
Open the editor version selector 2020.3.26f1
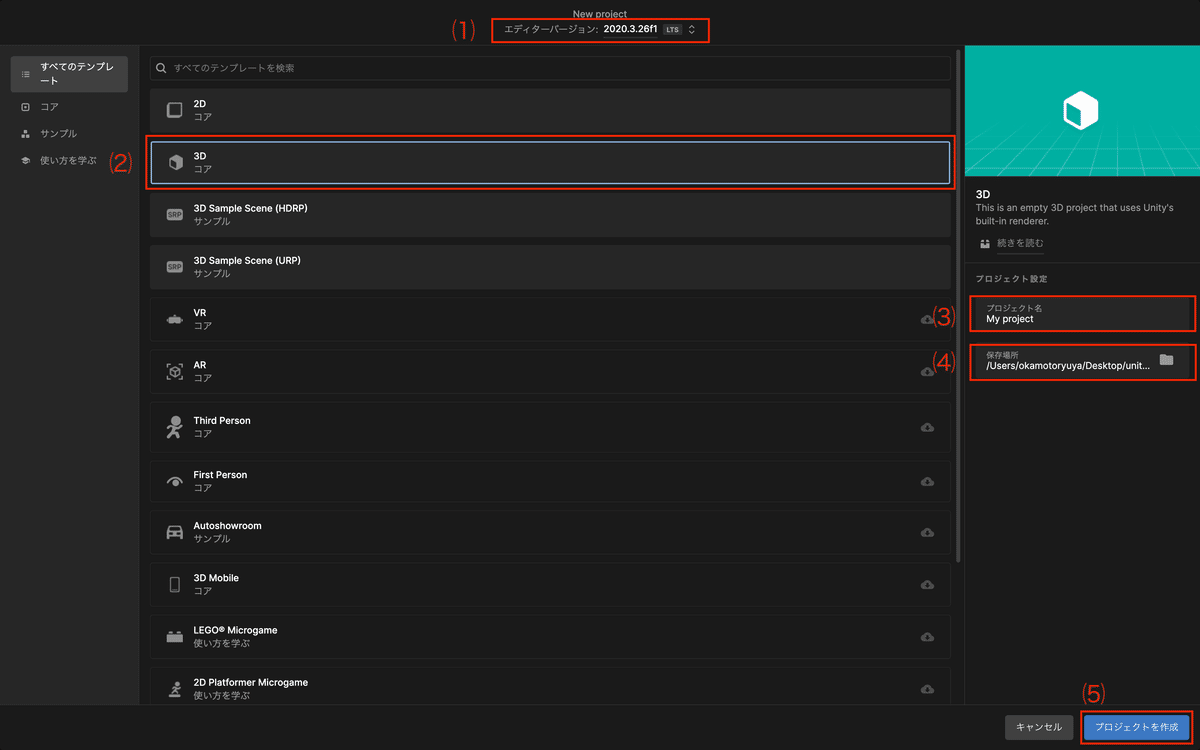pos(600,30)
